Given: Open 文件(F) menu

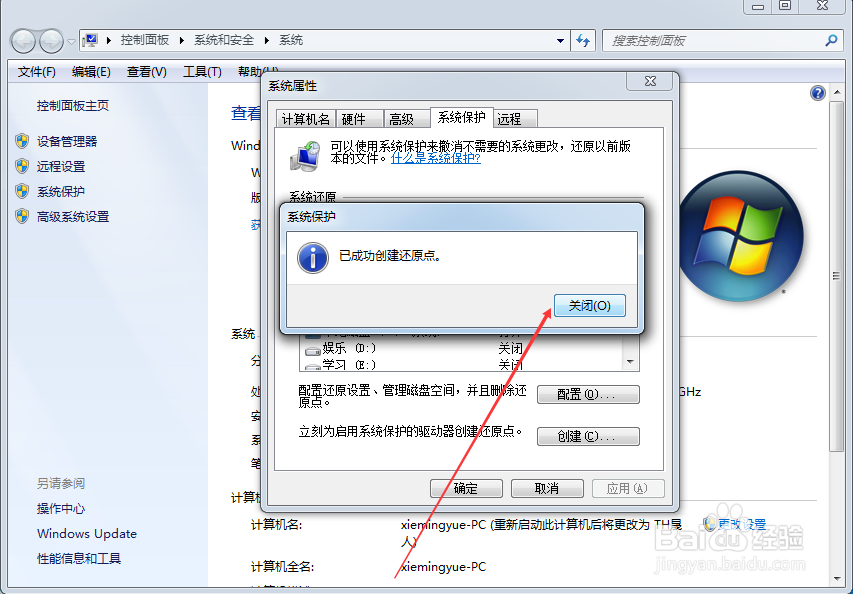Looking at the screenshot, I should click(36, 72).
